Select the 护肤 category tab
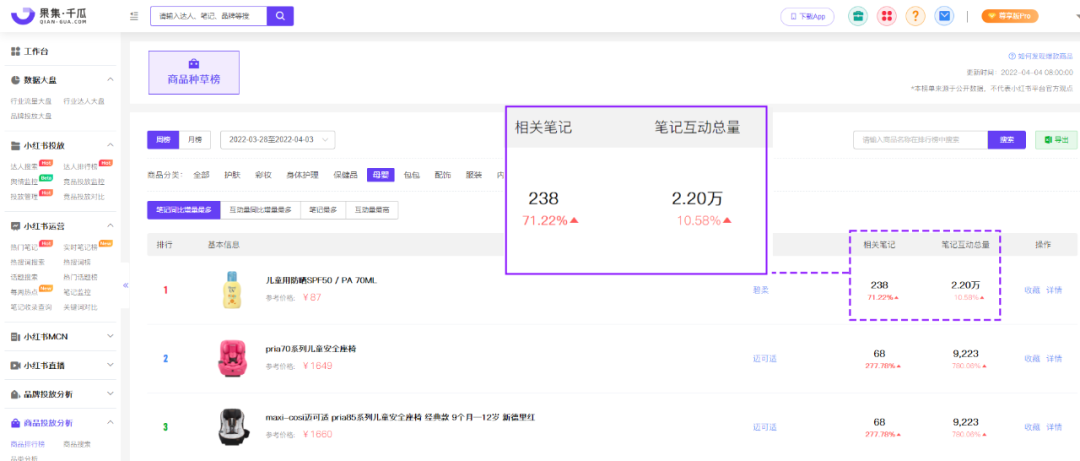 pyautogui.click(x=232, y=175)
